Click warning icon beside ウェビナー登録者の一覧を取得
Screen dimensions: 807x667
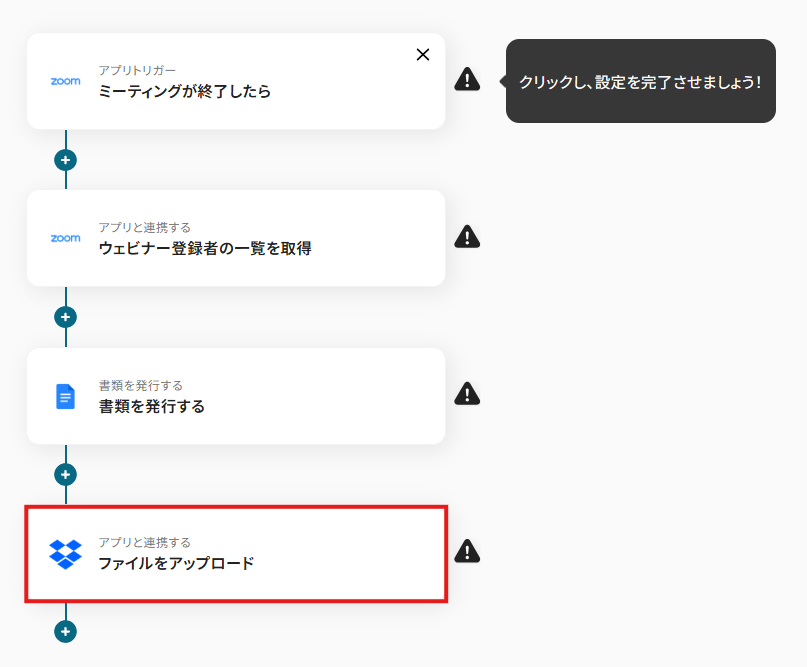pyautogui.click(x=467, y=237)
